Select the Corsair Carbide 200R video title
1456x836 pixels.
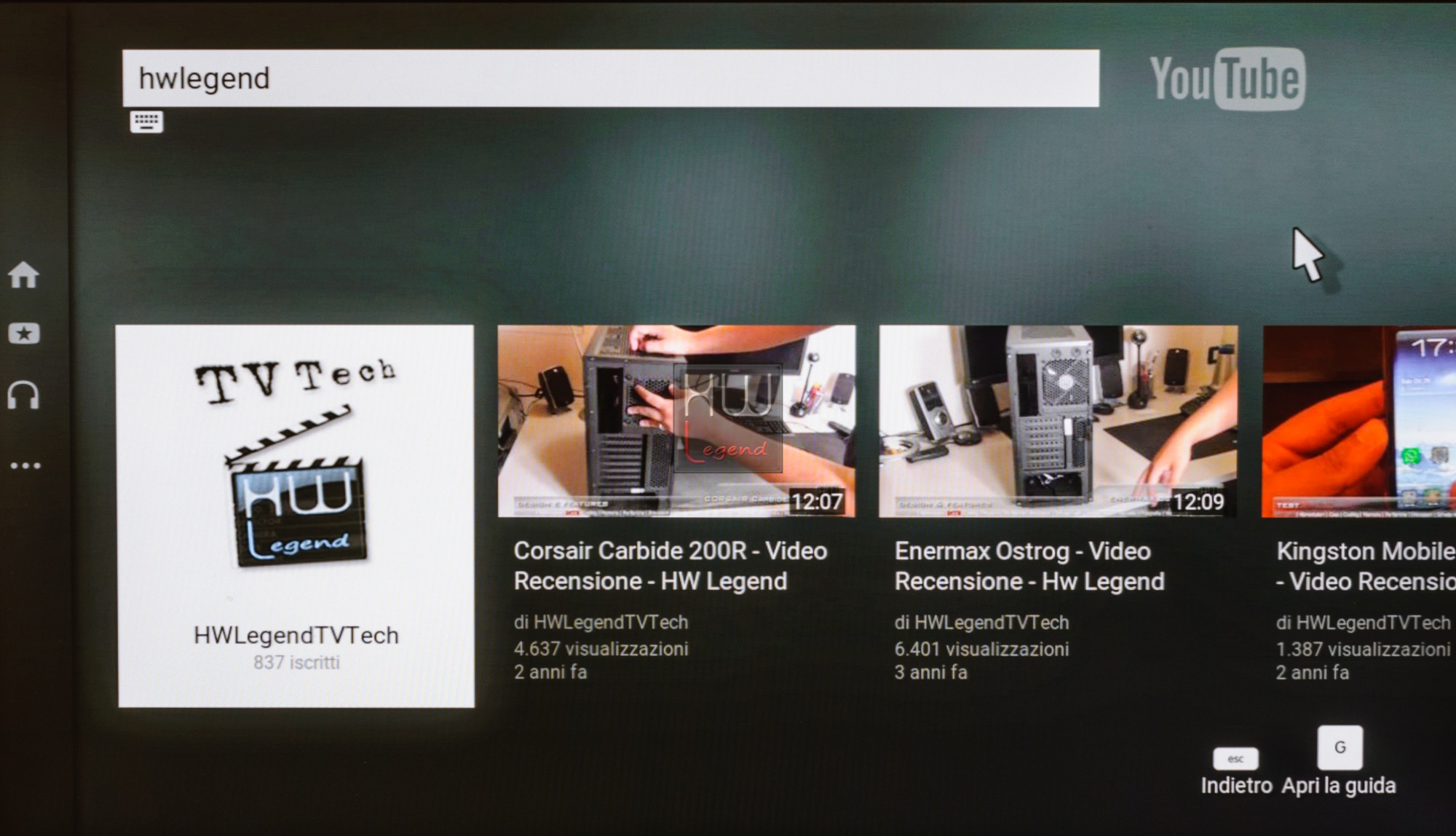(x=670, y=566)
